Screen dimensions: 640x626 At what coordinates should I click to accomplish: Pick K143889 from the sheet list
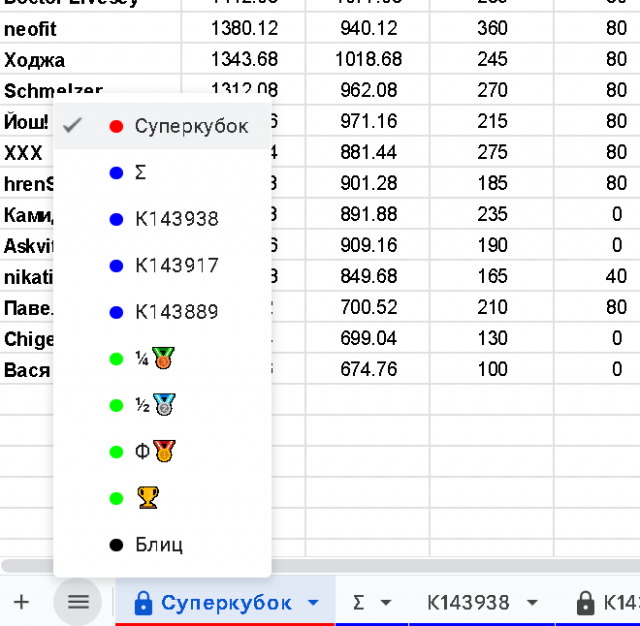tap(176, 312)
